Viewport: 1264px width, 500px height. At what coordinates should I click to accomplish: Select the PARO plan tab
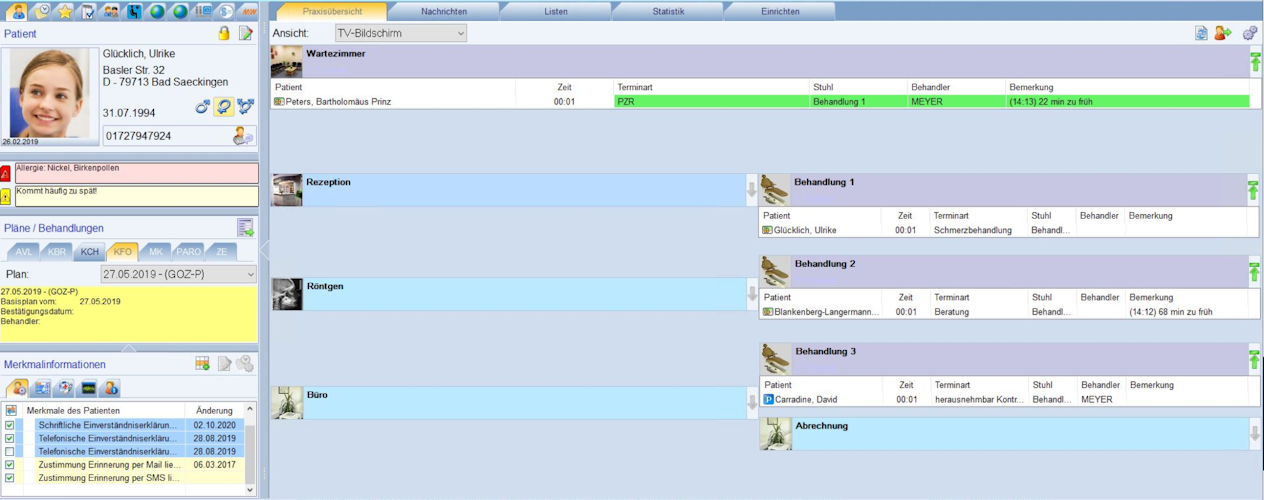click(188, 251)
